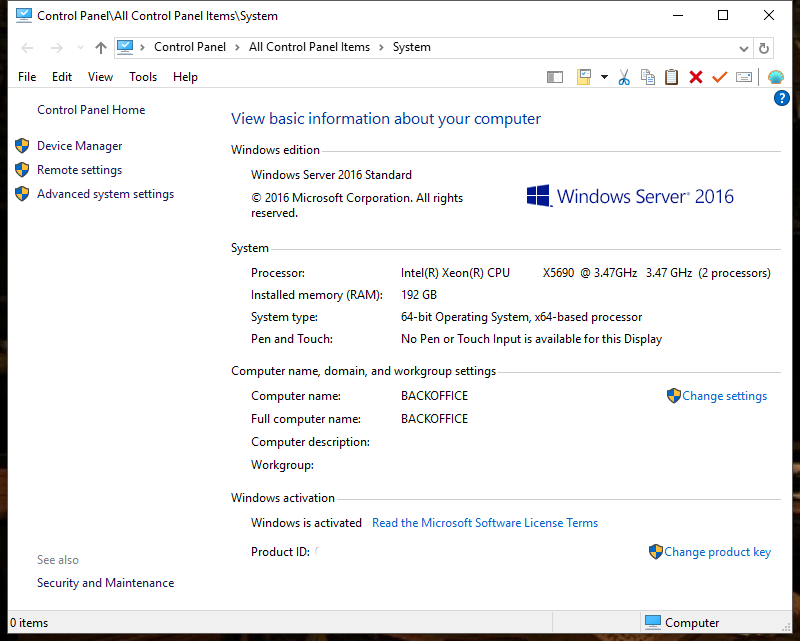This screenshot has height=641, width=800.
Task: Click the System breadcrumb segment
Action: (x=412, y=47)
